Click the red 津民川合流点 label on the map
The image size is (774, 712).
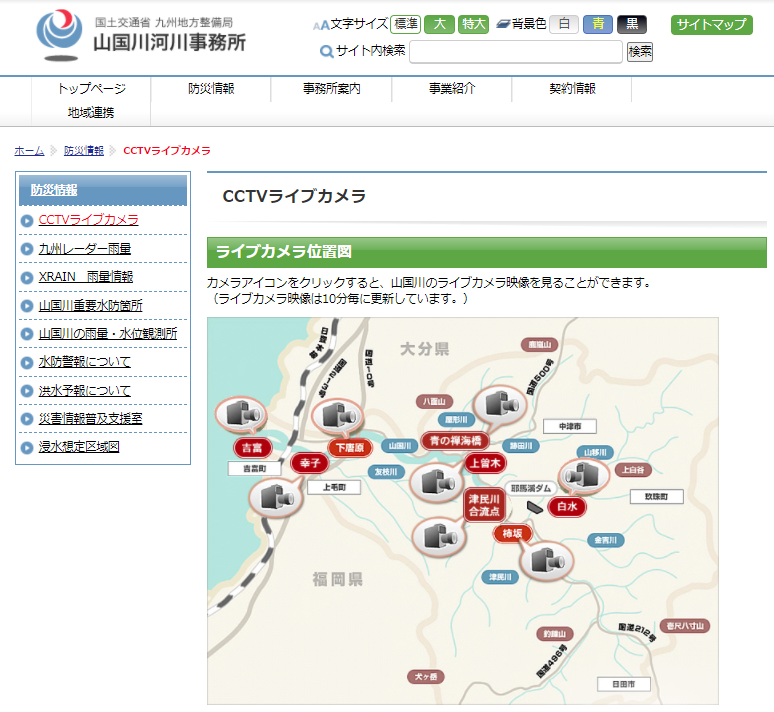click(x=484, y=505)
